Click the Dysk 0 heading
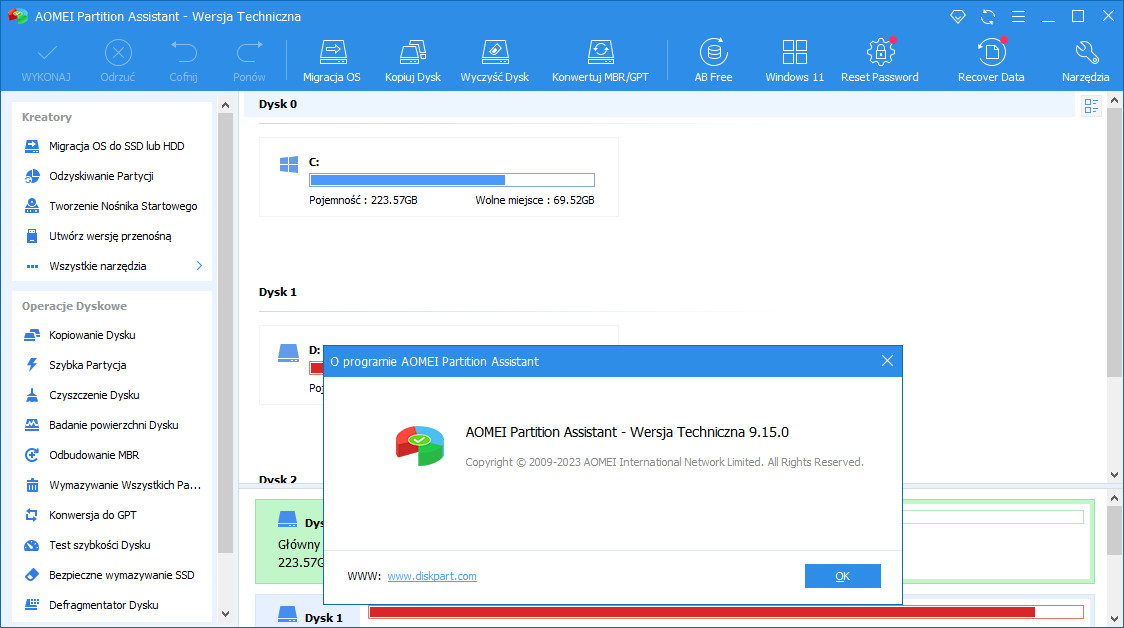Image resolution: width=1124 pixels, height=628 pixels. (278, 105)
